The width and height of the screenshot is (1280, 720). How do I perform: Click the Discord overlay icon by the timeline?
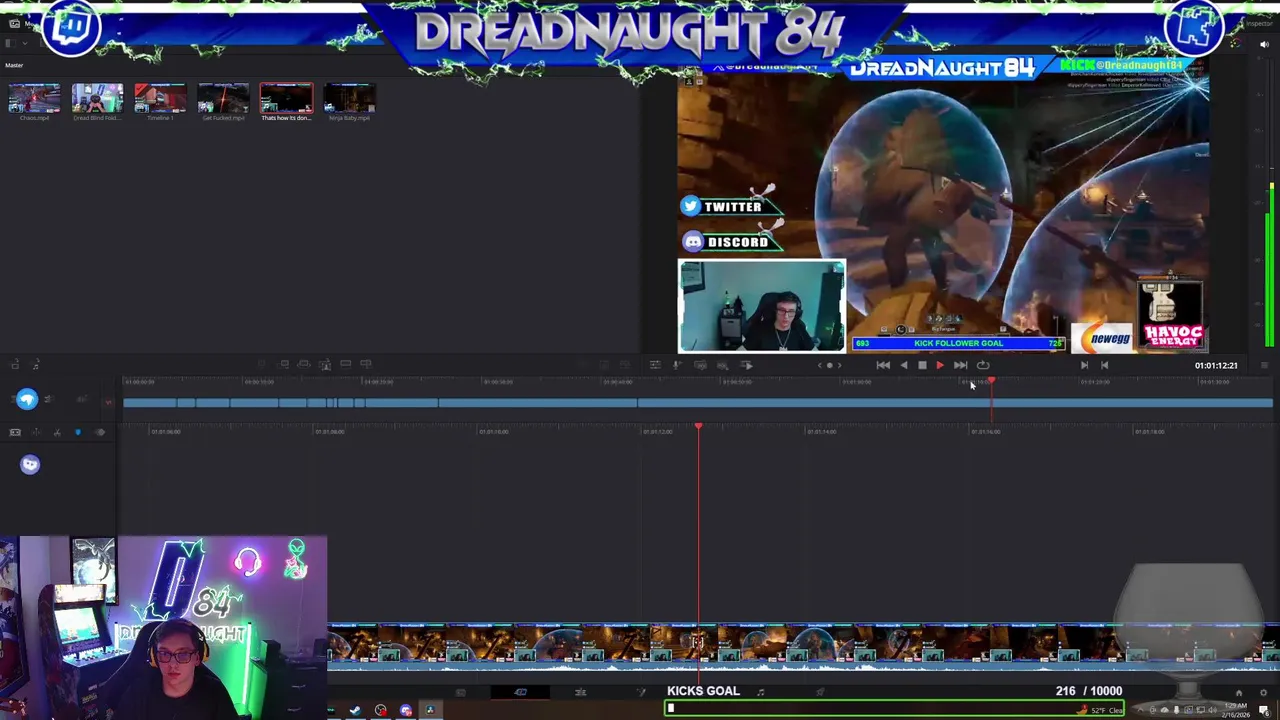click(x=30, y=464)
